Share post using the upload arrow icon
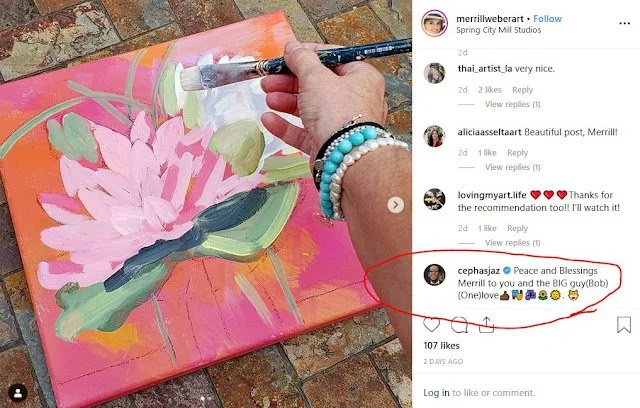The width and height of the screenshot is (640, 408). (486, 325)
